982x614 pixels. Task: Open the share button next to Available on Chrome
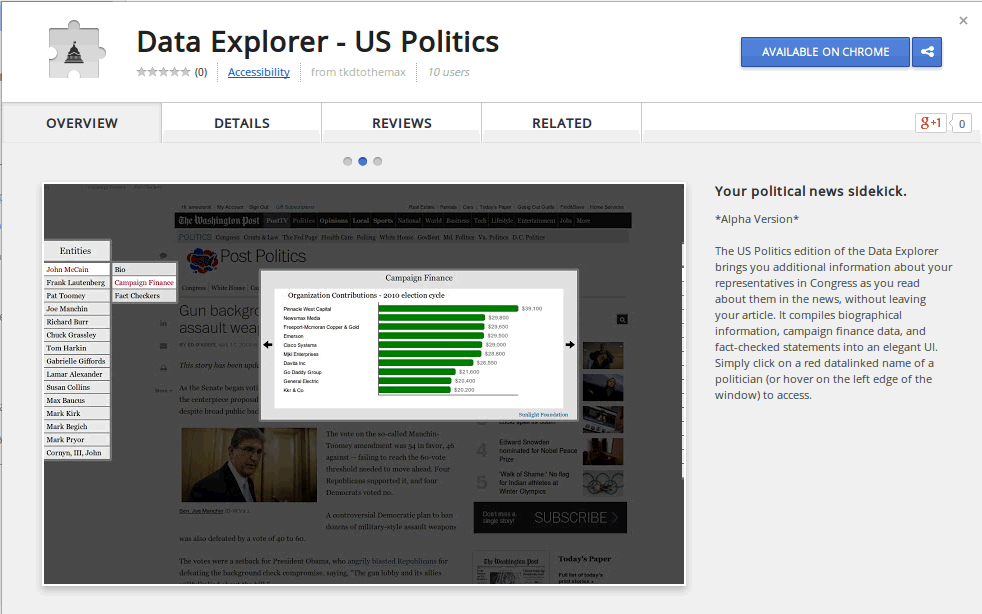[x=927, y=52]
